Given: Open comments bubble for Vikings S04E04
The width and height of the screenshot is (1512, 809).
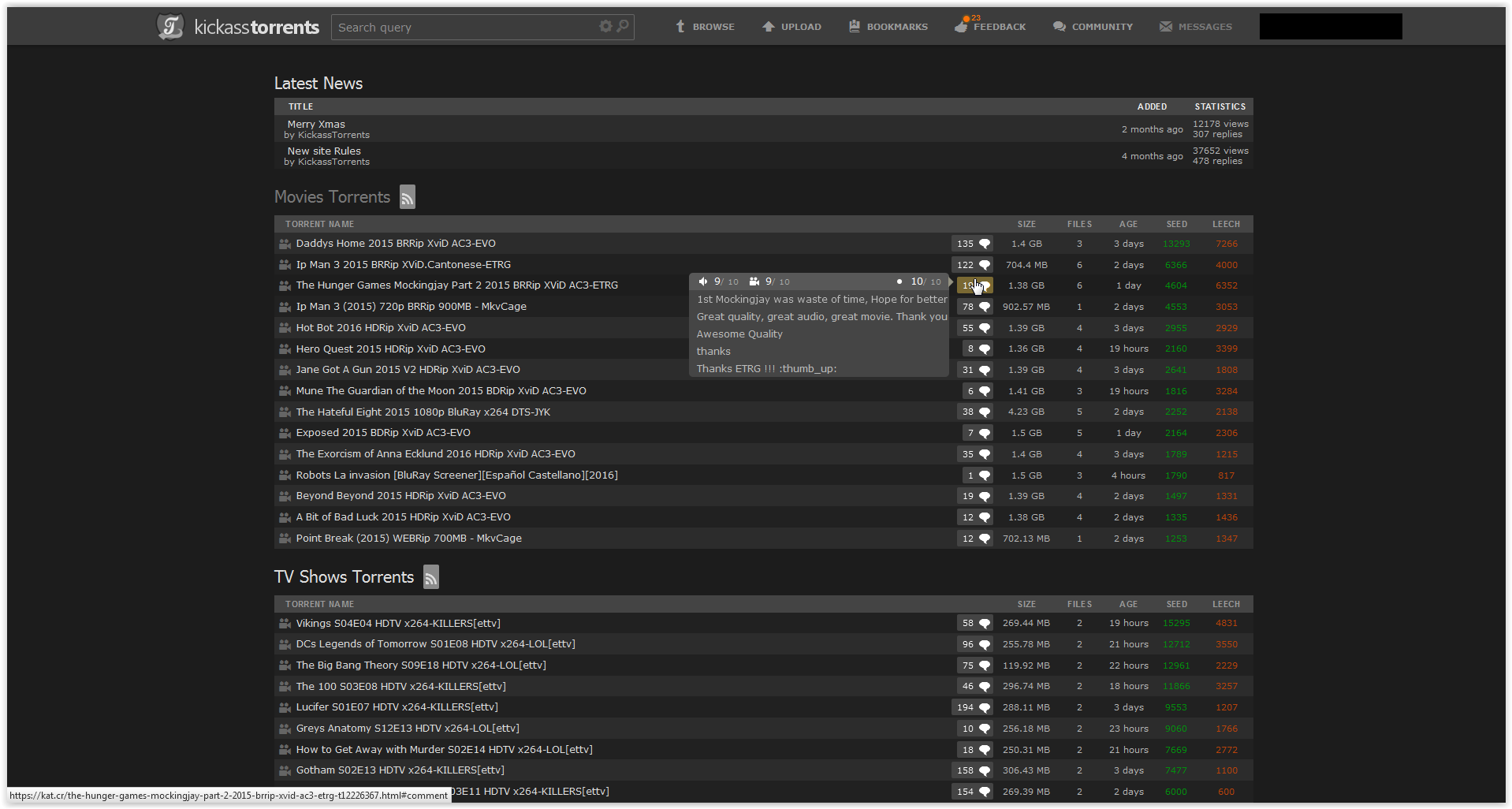Looking at the screenshot, I should coord(984,623).
